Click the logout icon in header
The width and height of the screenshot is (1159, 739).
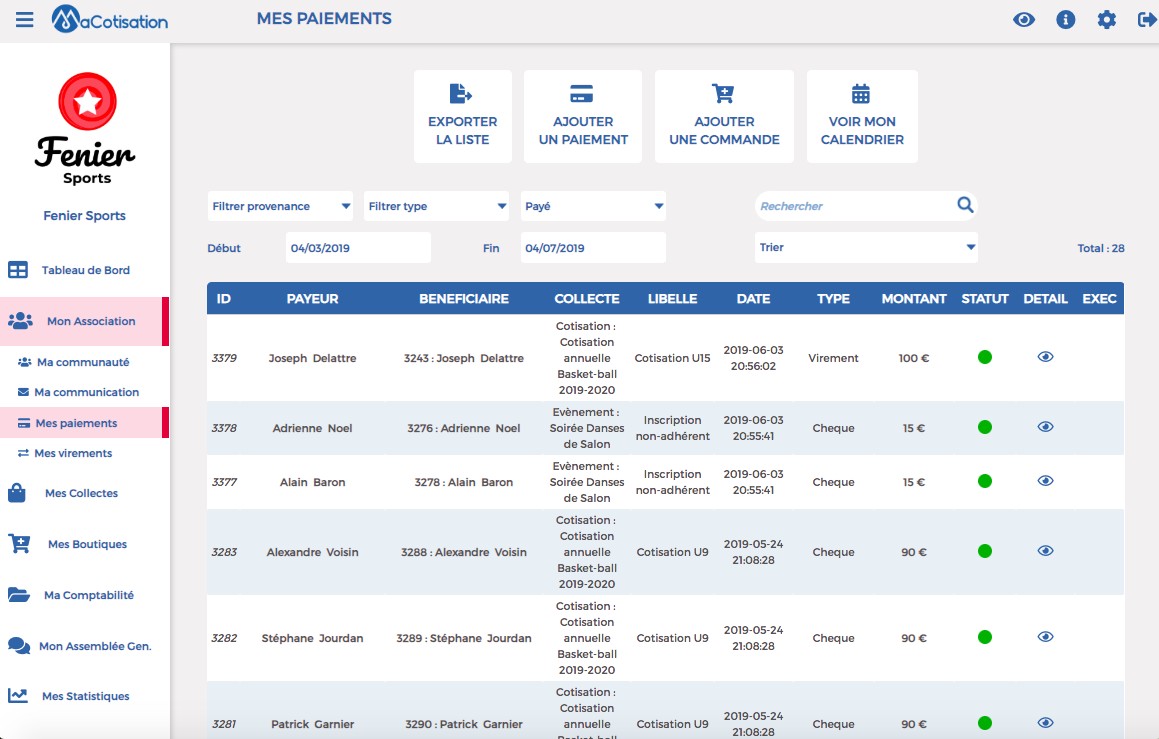pyautogui.click(x=1147, y=19)
